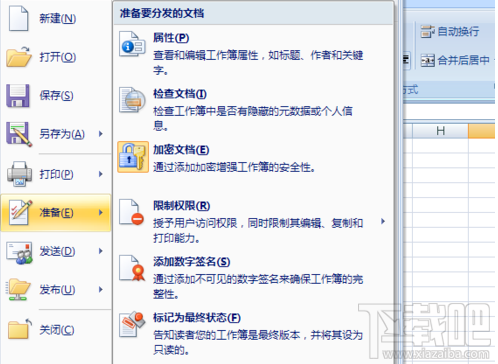Viewport: 498px width, 364px height.
Task: Click the description text 通过添加加密增强工作簿的安全性
Action: coord(234,167)
